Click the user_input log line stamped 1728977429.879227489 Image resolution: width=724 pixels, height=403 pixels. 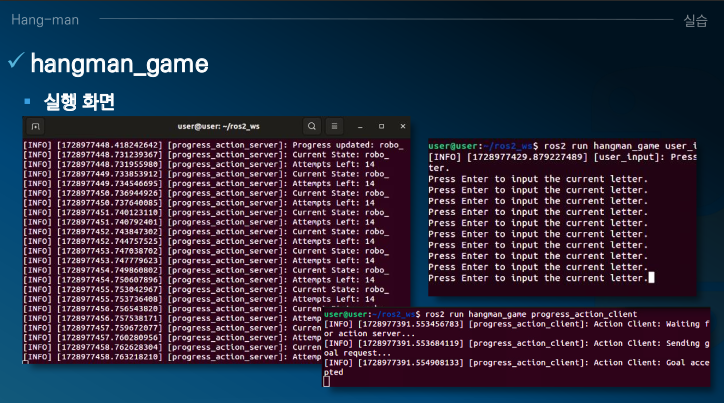pos(562,157)
